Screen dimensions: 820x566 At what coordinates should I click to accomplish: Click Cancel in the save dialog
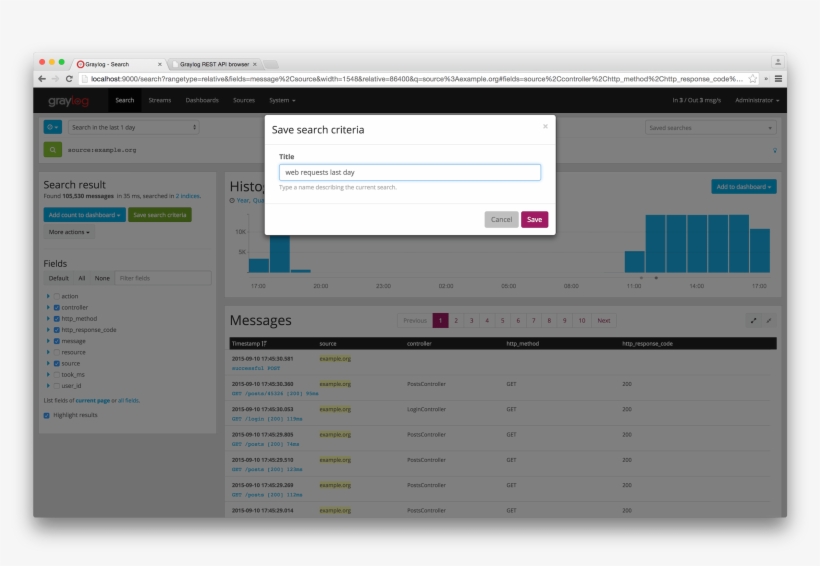pos(501,219)
